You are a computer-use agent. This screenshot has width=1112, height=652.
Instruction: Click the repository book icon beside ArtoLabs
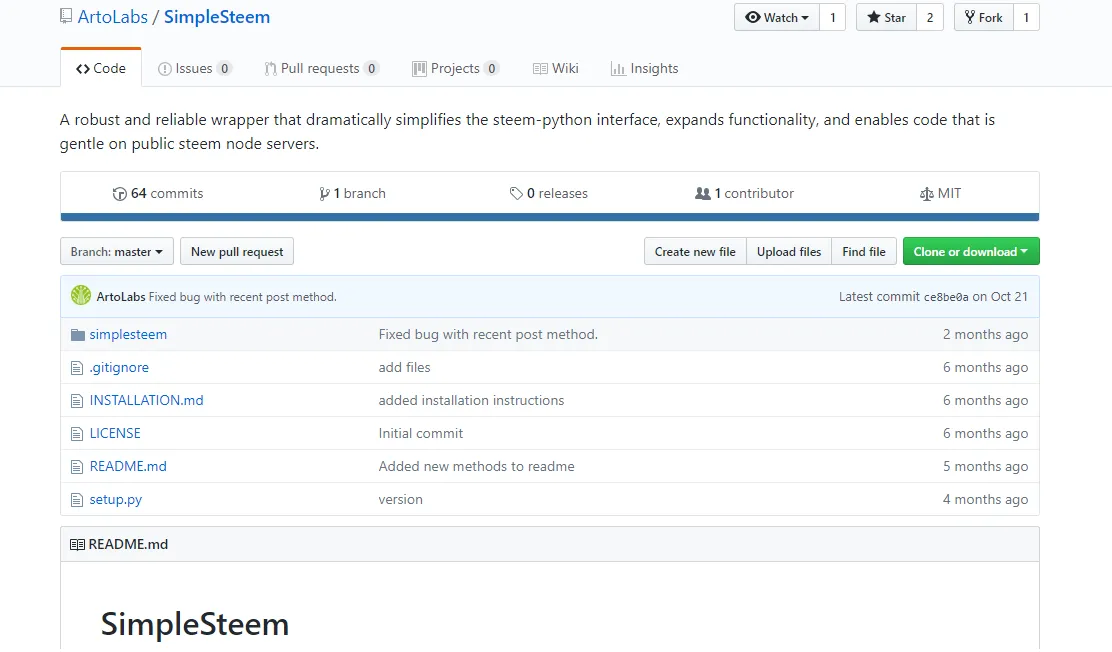66,16
